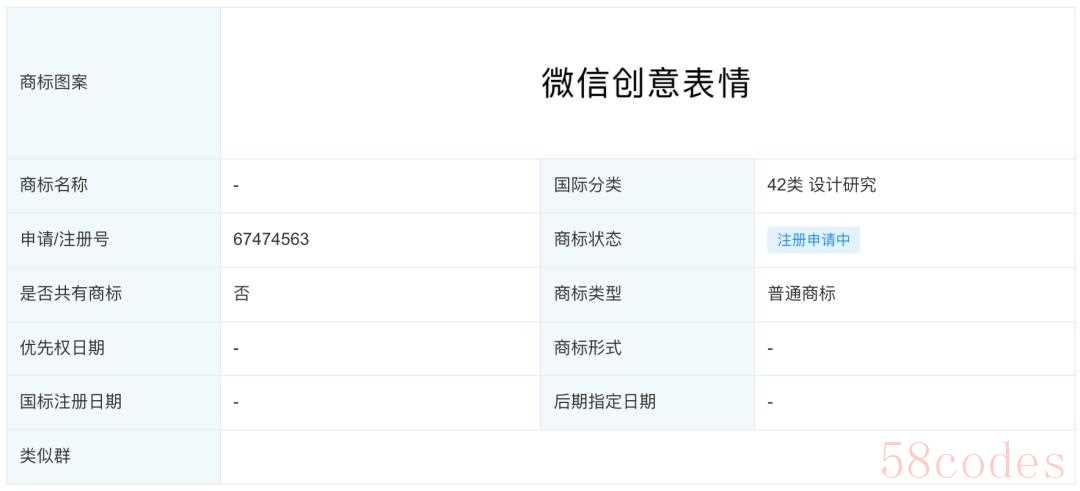Click the 申请/注册号 label cell
1080x491 pixels.
coord(114,240)
